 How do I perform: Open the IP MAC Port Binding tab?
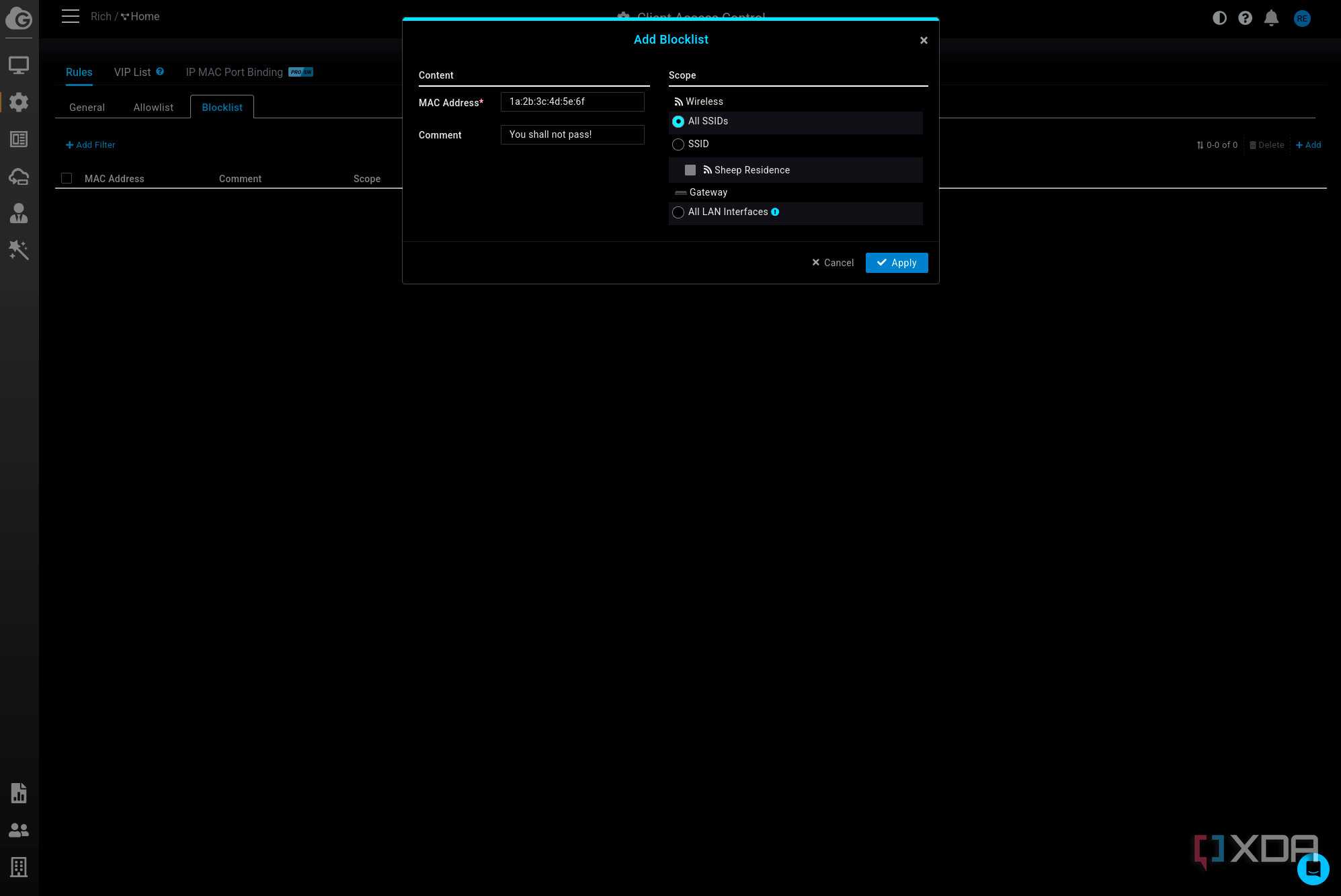click(x=234, y=73)
